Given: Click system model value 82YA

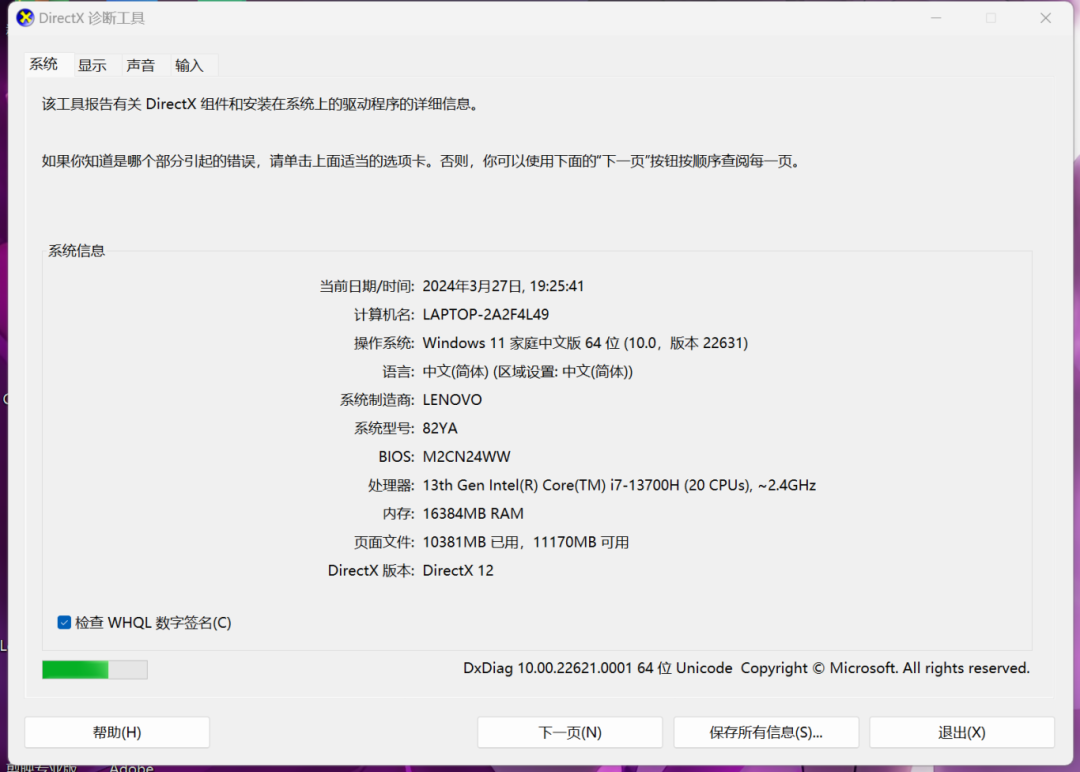Looking at the screenshot, I should [x=440, y=428].
